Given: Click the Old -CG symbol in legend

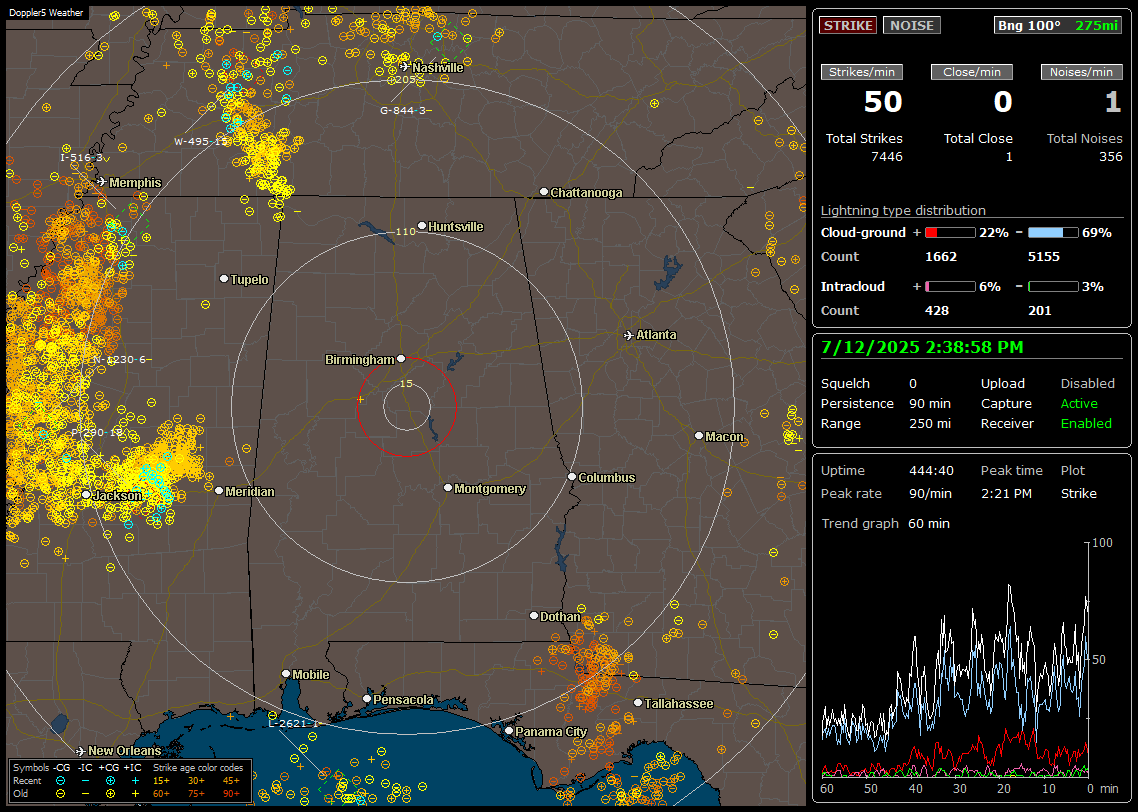Looking at the screenshot, I should [x=60, y=793].
